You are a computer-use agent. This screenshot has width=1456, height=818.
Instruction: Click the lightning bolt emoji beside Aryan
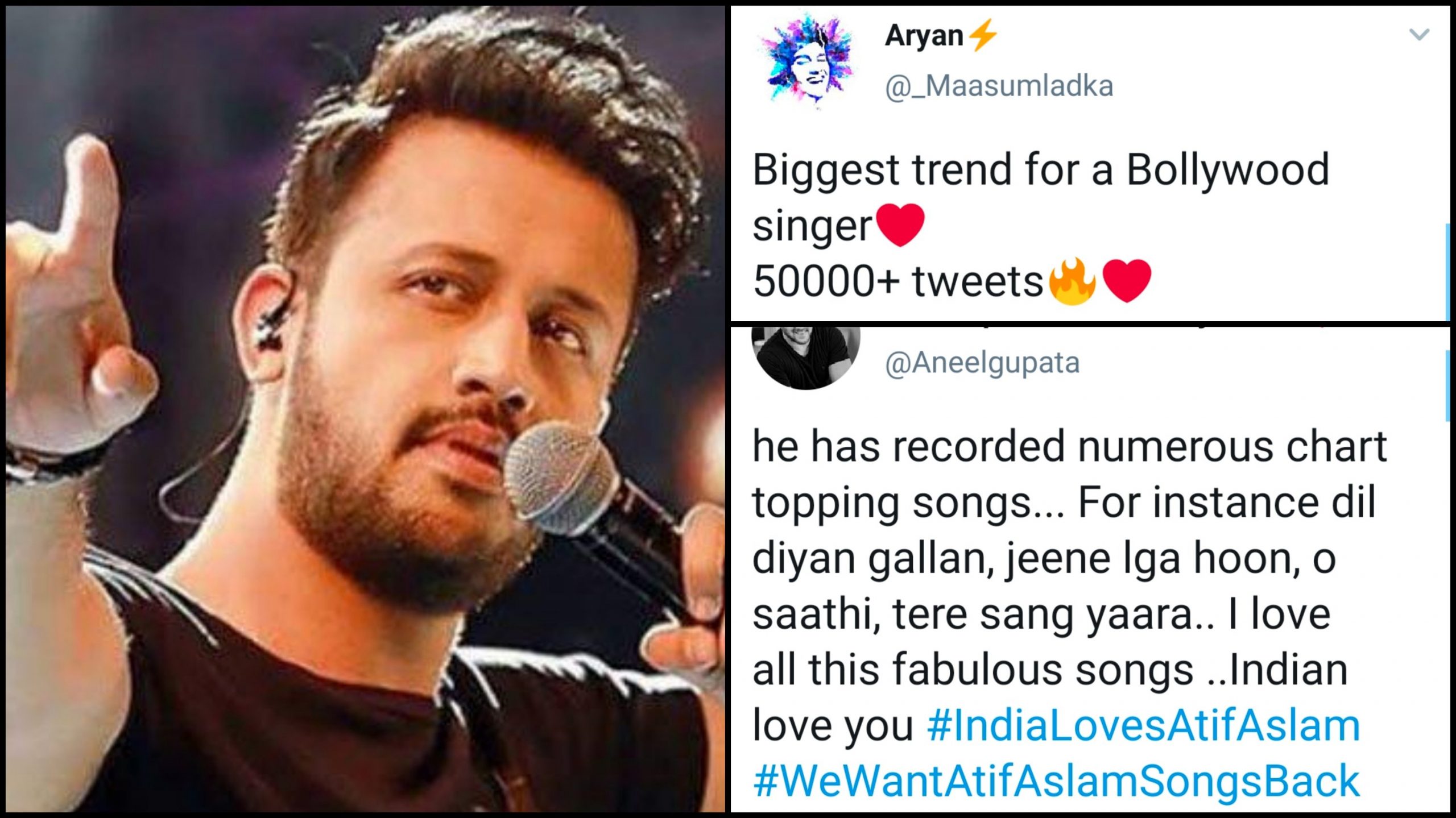[x=982, y=35]
